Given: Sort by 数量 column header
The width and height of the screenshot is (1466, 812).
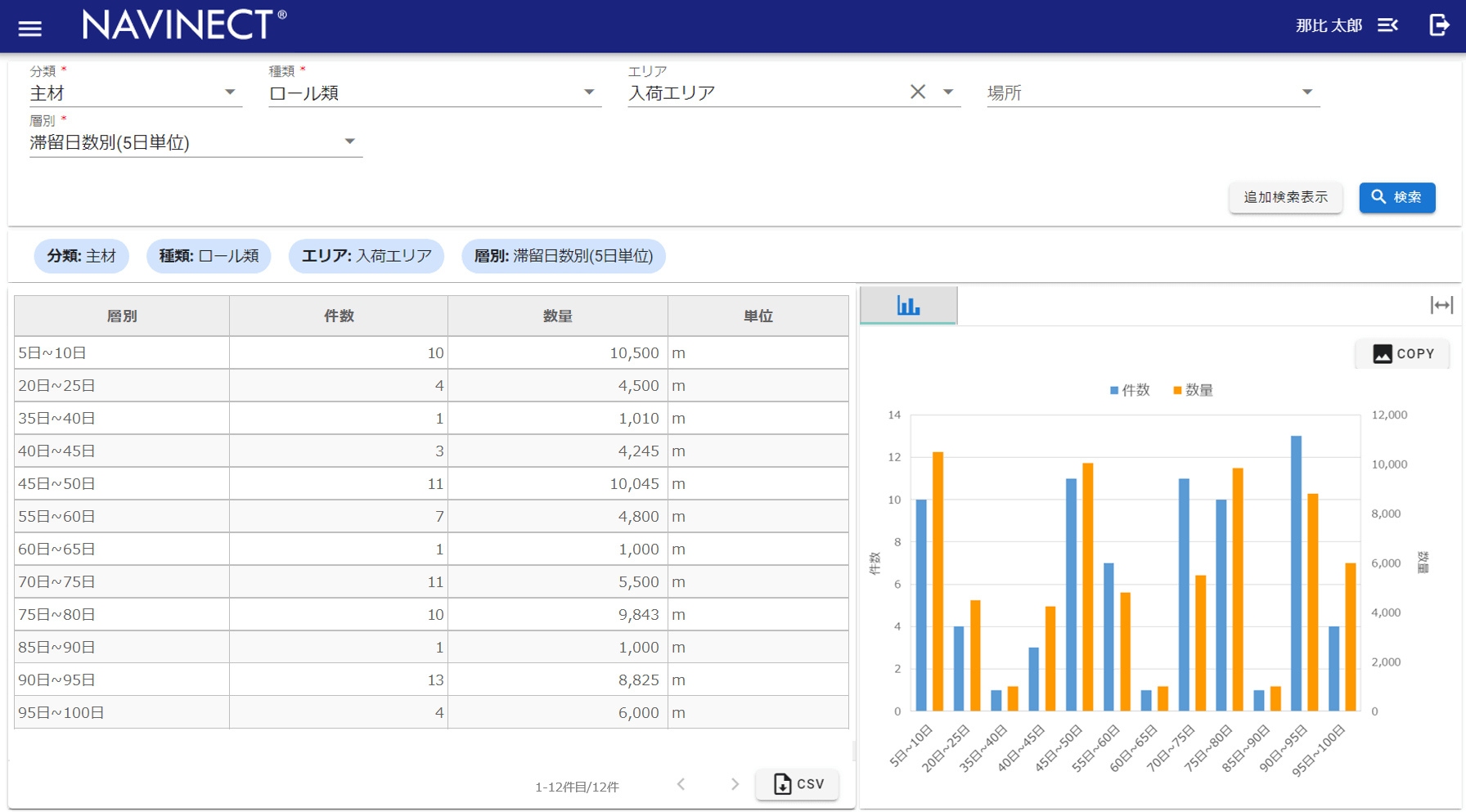Looking at the screenshot, I should [x=558, y=316].
